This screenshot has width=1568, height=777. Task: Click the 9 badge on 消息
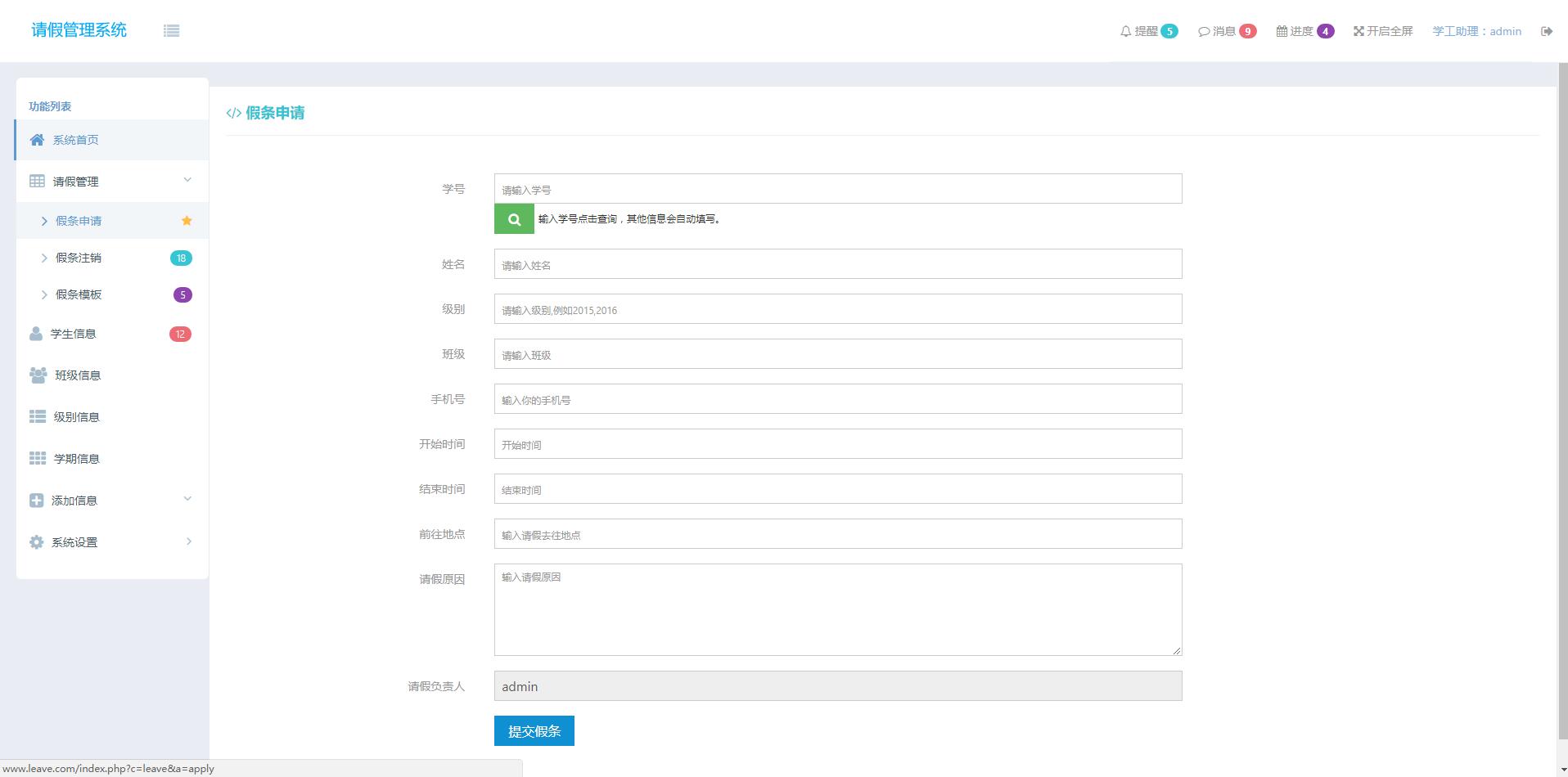(x=1248, y=31)
